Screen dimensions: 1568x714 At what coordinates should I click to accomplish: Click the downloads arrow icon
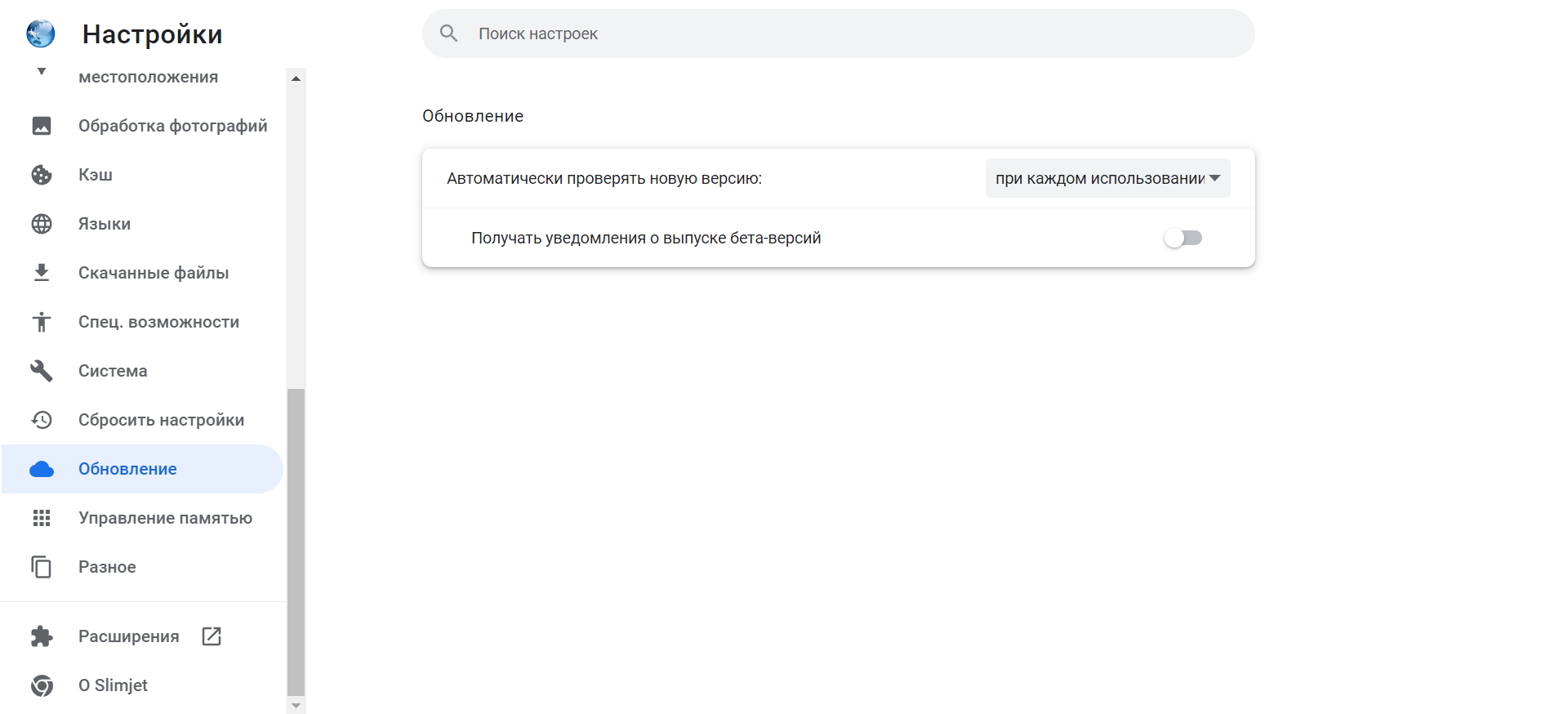[x=42, y=273]
